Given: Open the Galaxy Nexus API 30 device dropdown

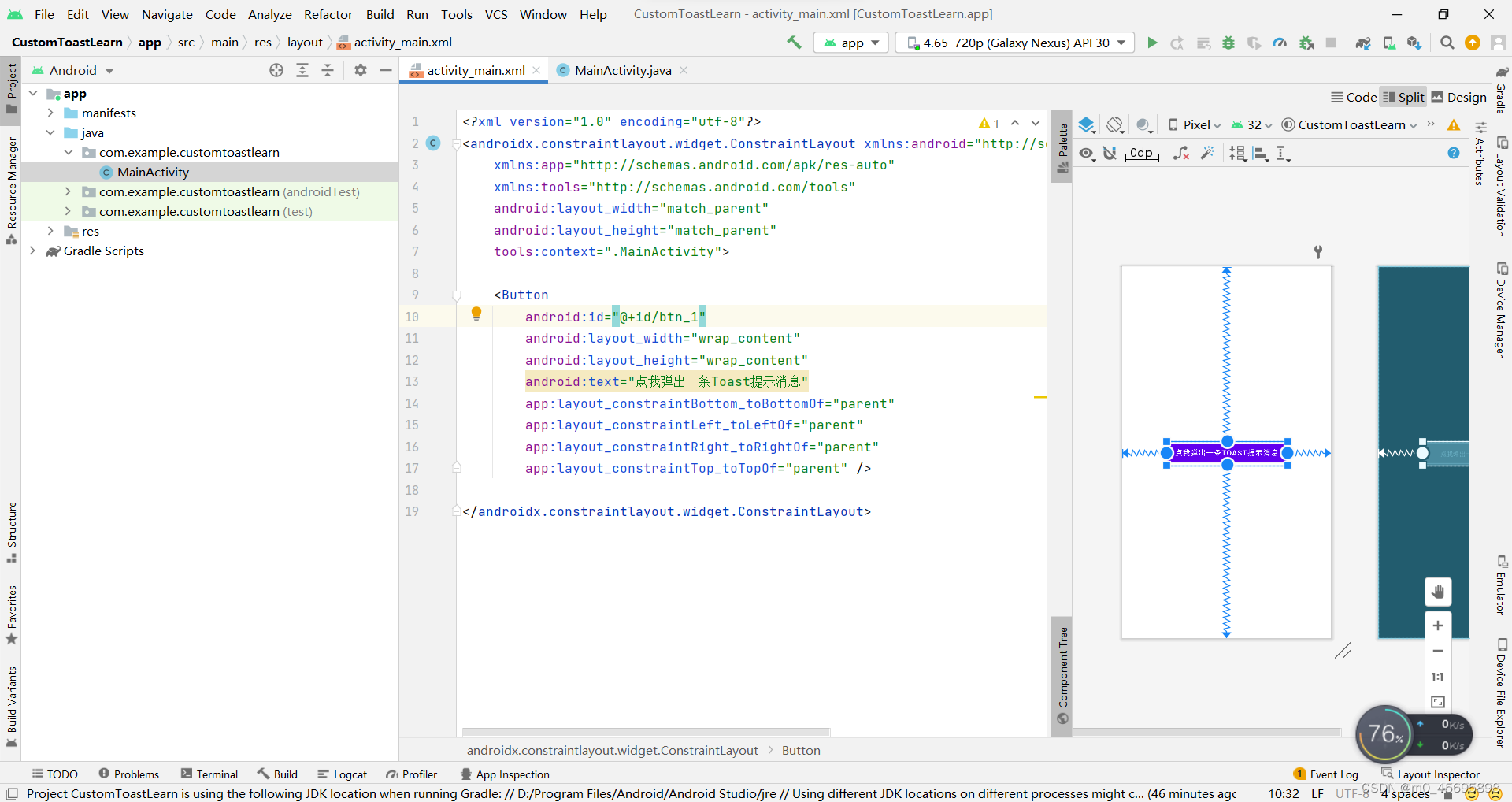Looking at the screenshot, I should coord(1015,43).
